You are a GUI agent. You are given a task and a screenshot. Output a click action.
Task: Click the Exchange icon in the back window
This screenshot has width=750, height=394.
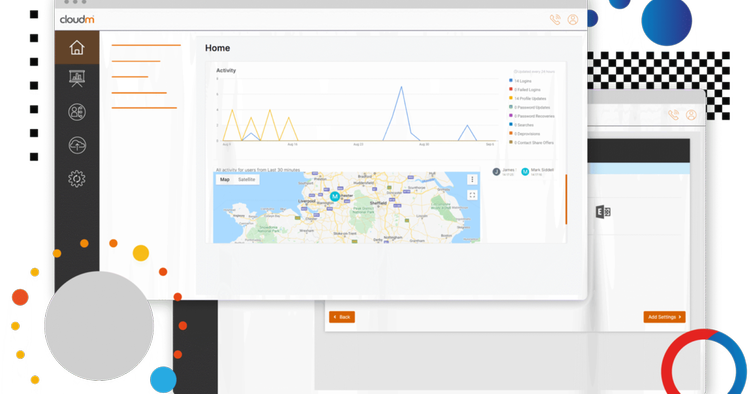point(603,212)
